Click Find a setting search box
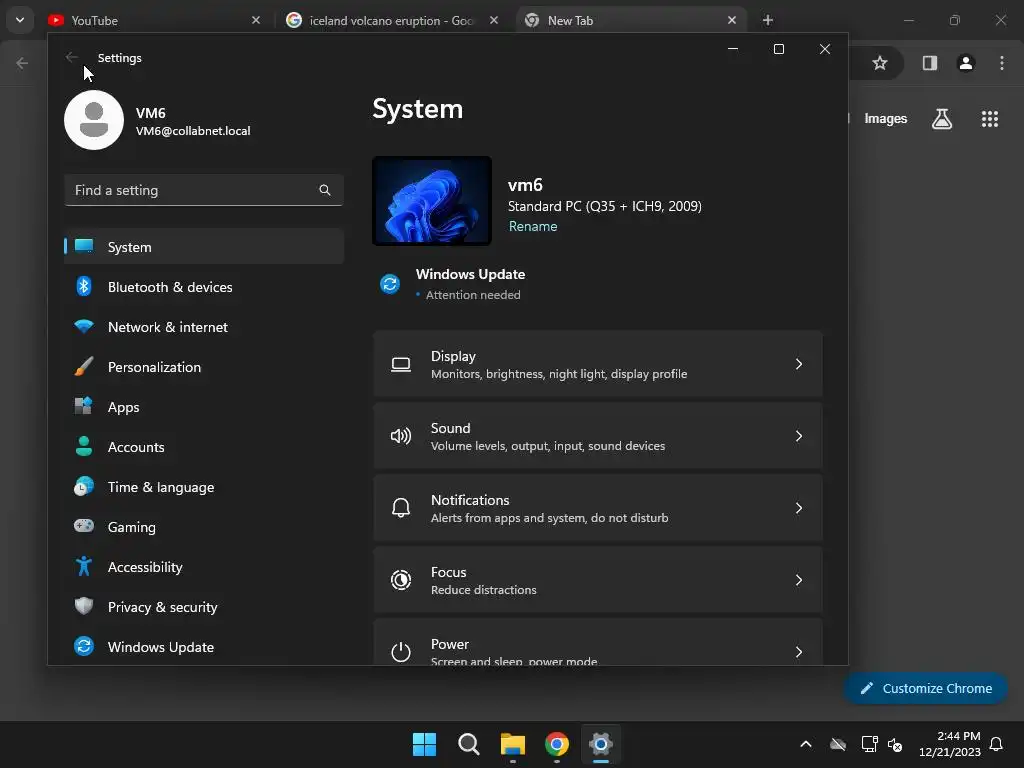 point(204,190)
